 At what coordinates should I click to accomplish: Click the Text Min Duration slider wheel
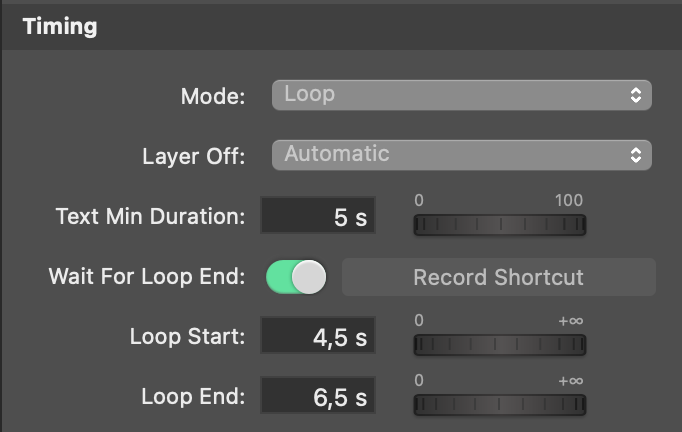(x=500, y=225)
